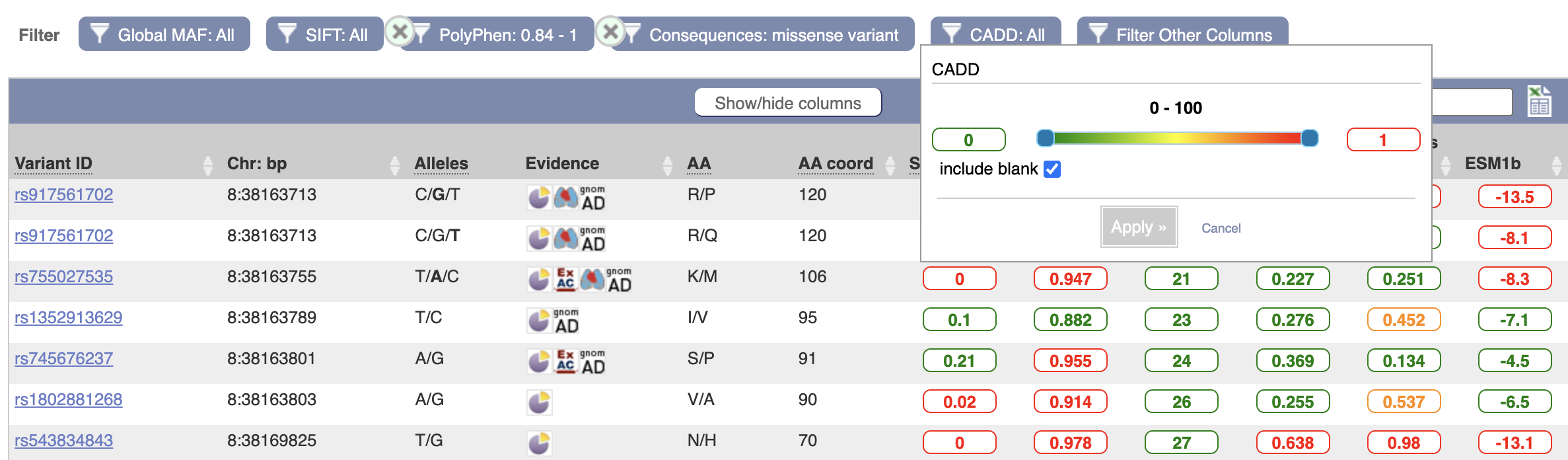Image resolution: width=1568 pixels, height=460 pixels.
Task: Click gnomAD evidence icon for rs1352913629
Action: [x=566, y=321]
